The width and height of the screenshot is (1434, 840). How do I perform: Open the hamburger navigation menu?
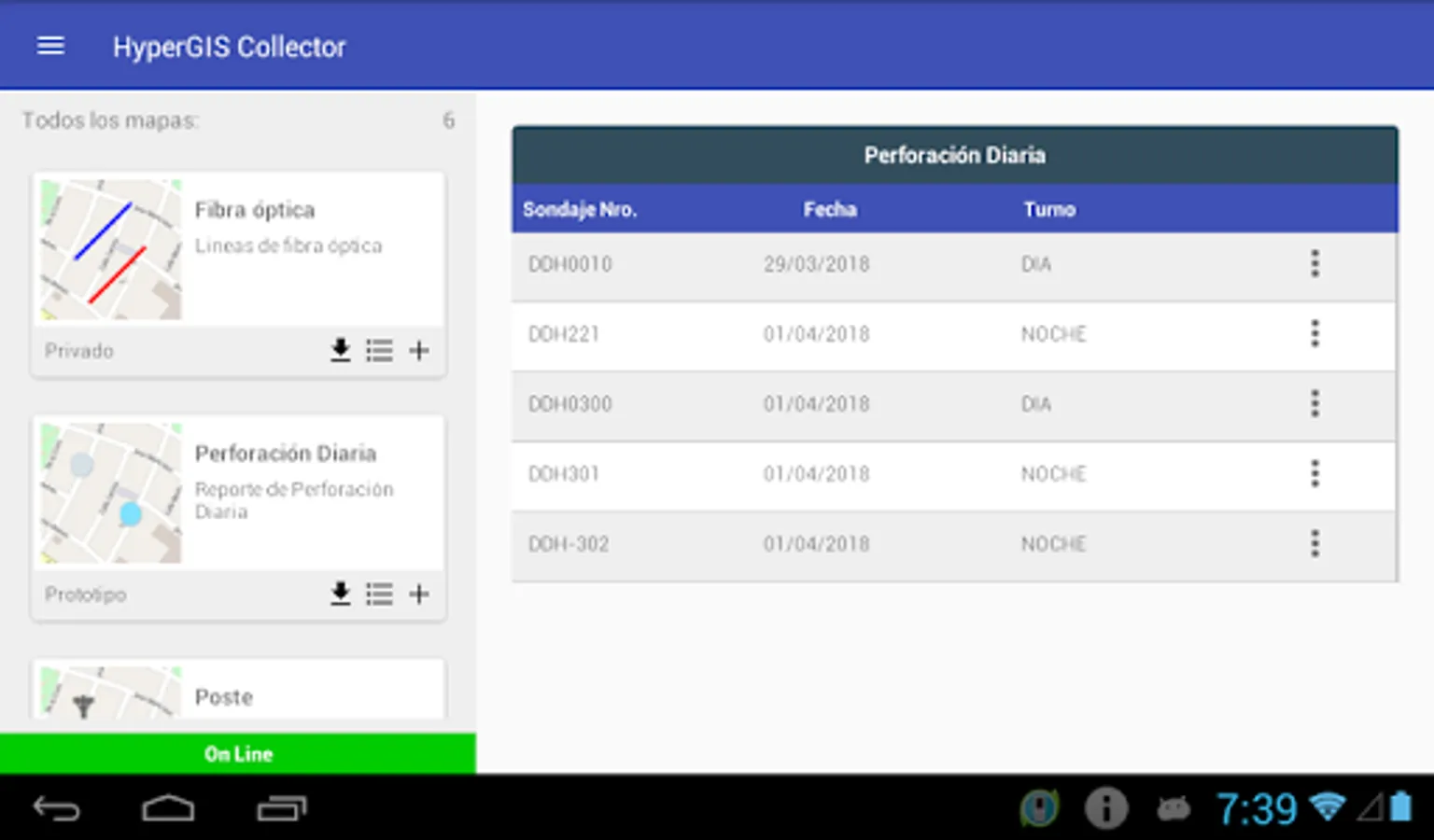pos(50,46)
